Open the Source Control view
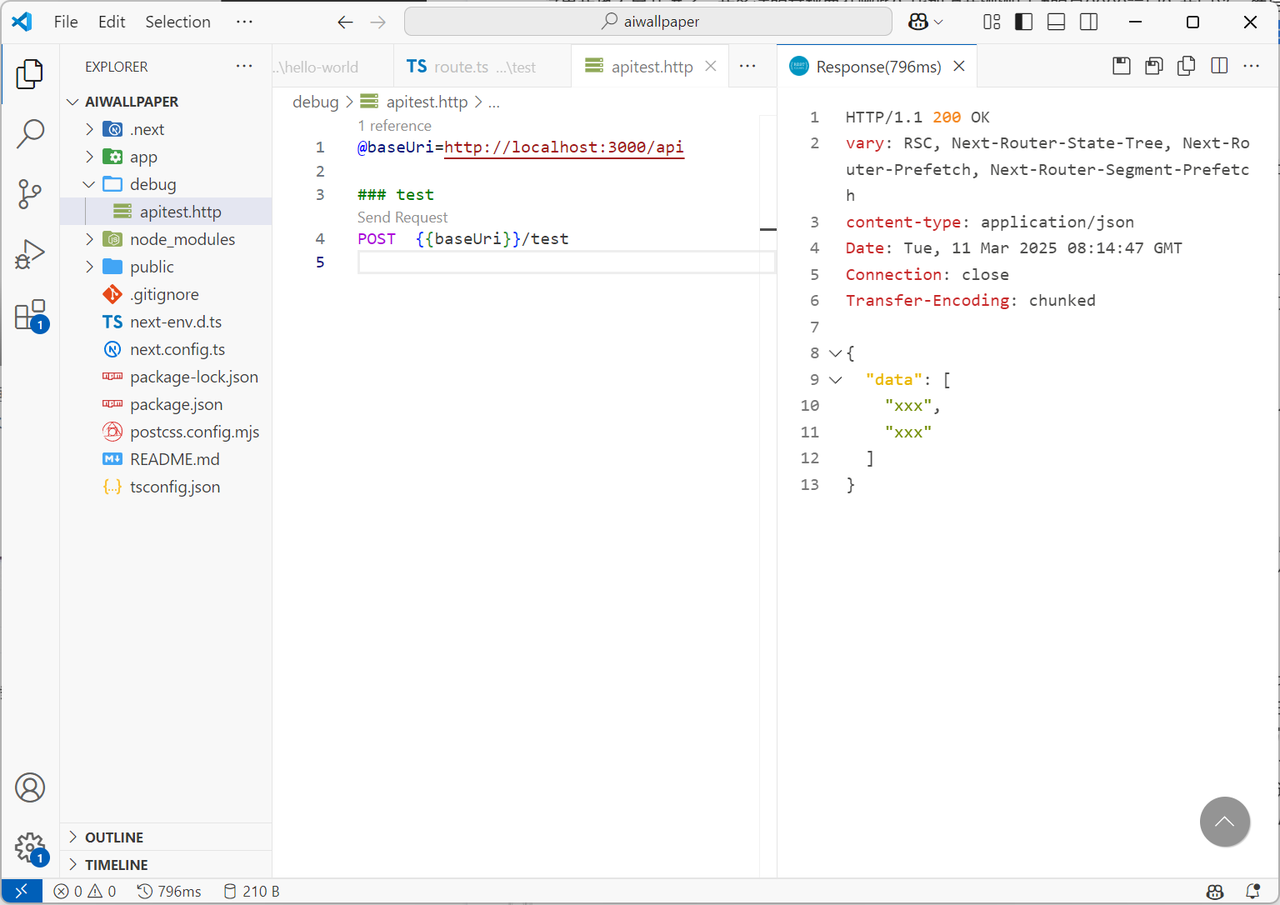 pyautogui.click(x=30, y=194)
